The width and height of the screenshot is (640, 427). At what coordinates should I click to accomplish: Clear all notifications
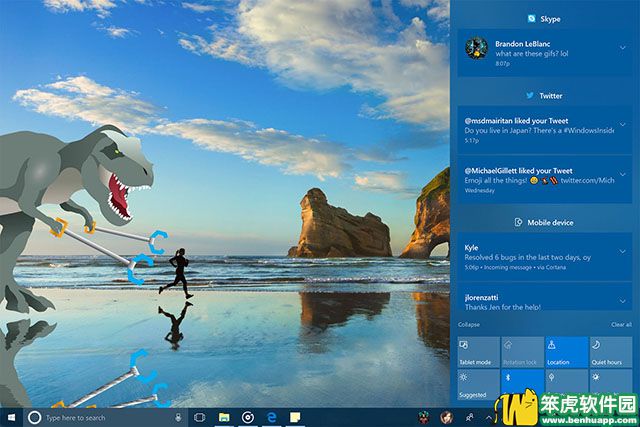click(621, 325)
